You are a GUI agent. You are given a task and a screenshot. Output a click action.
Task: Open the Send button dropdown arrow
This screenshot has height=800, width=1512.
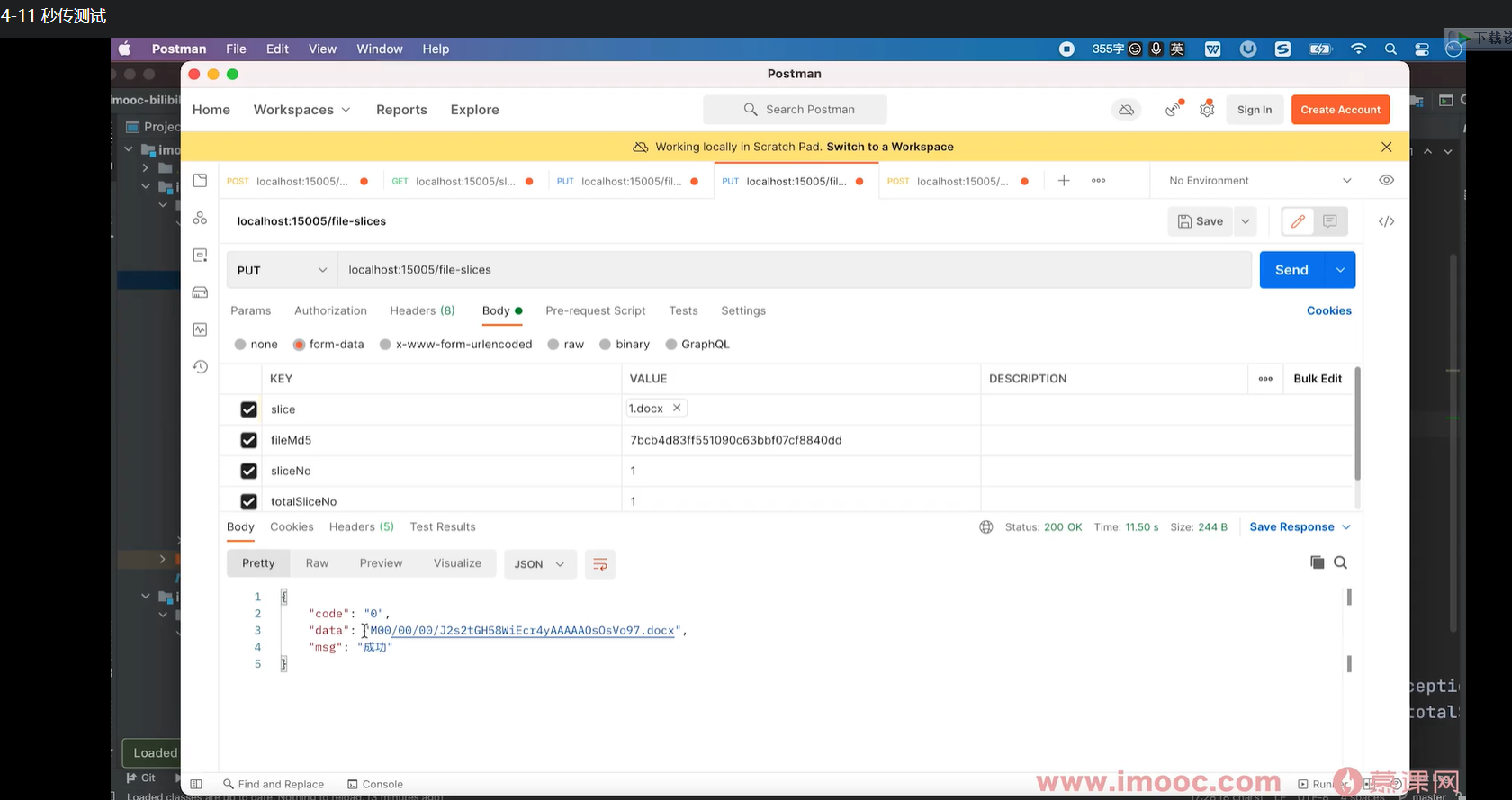click(1340, 270)
